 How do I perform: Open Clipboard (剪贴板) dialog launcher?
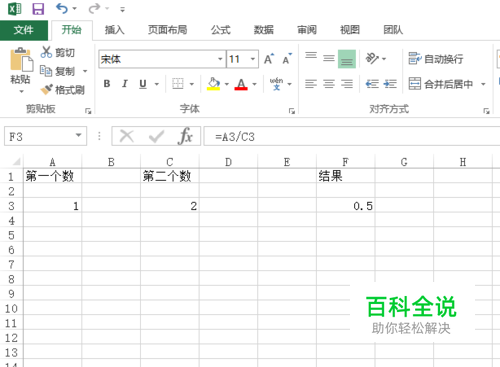88,111
